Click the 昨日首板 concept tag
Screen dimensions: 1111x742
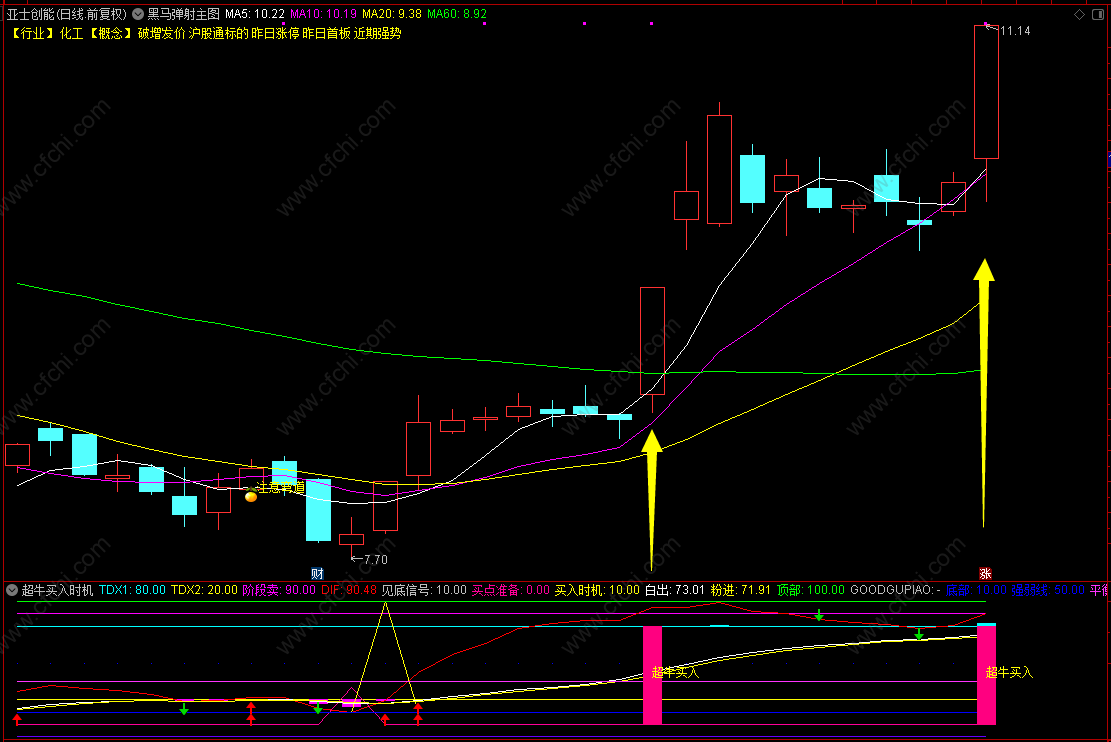coord(326,33)
